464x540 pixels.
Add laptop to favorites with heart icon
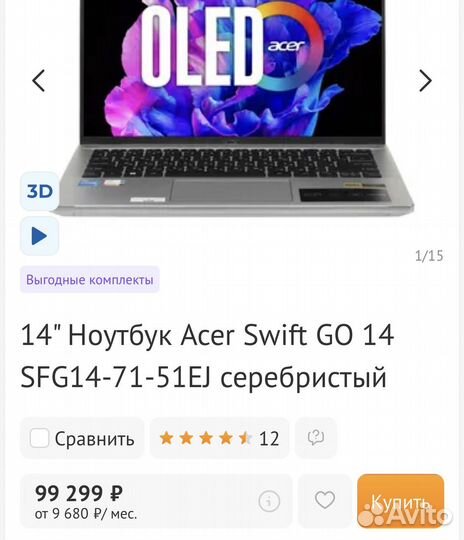324,500
